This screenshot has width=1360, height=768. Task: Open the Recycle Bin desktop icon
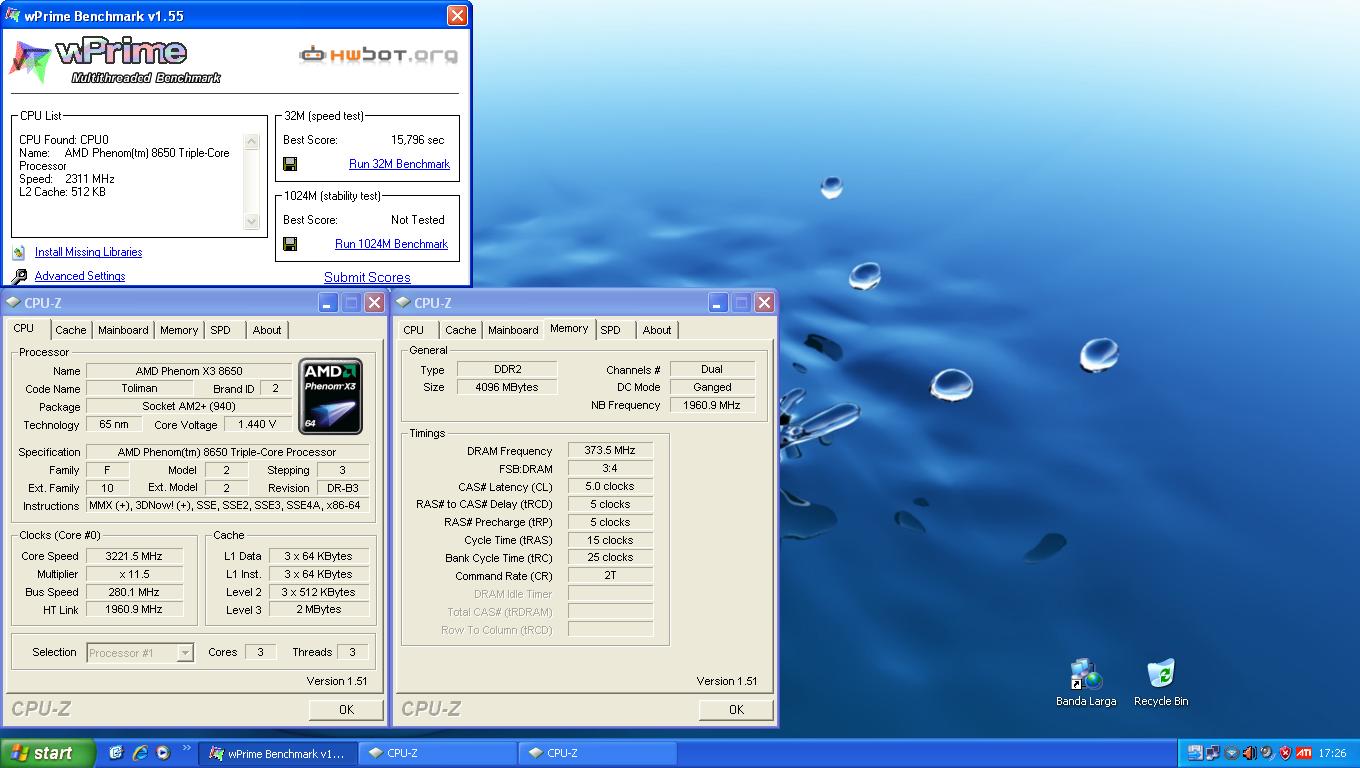(1161, 683)
